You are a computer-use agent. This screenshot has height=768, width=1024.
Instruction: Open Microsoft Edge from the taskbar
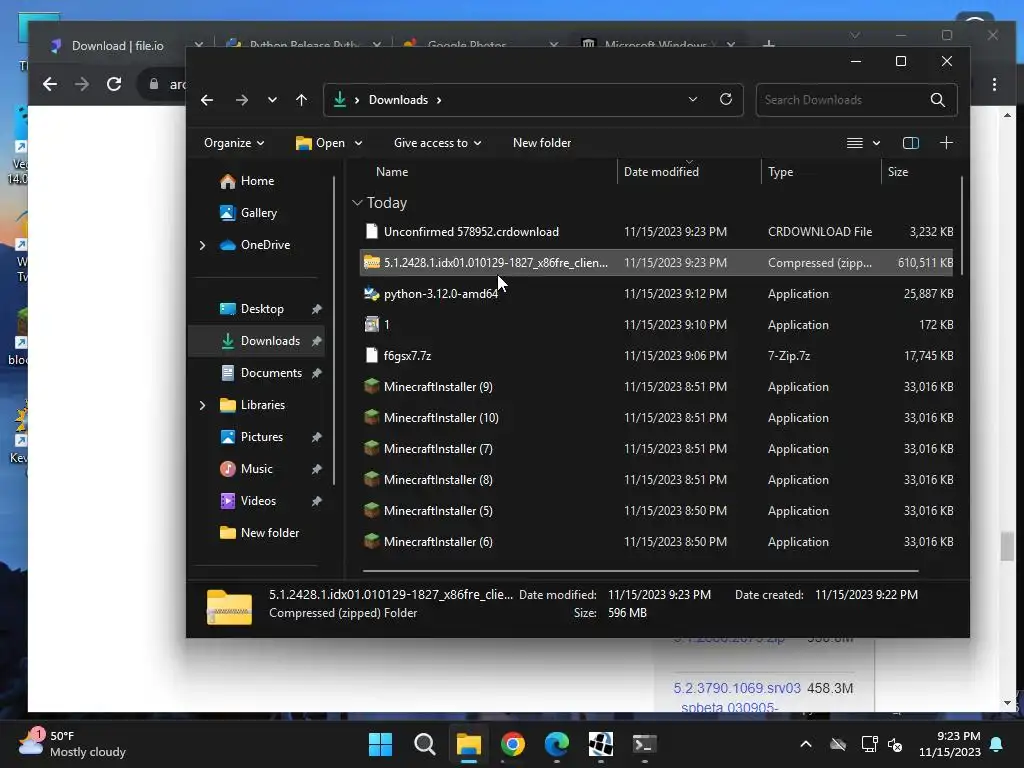[x=556, y=744]
